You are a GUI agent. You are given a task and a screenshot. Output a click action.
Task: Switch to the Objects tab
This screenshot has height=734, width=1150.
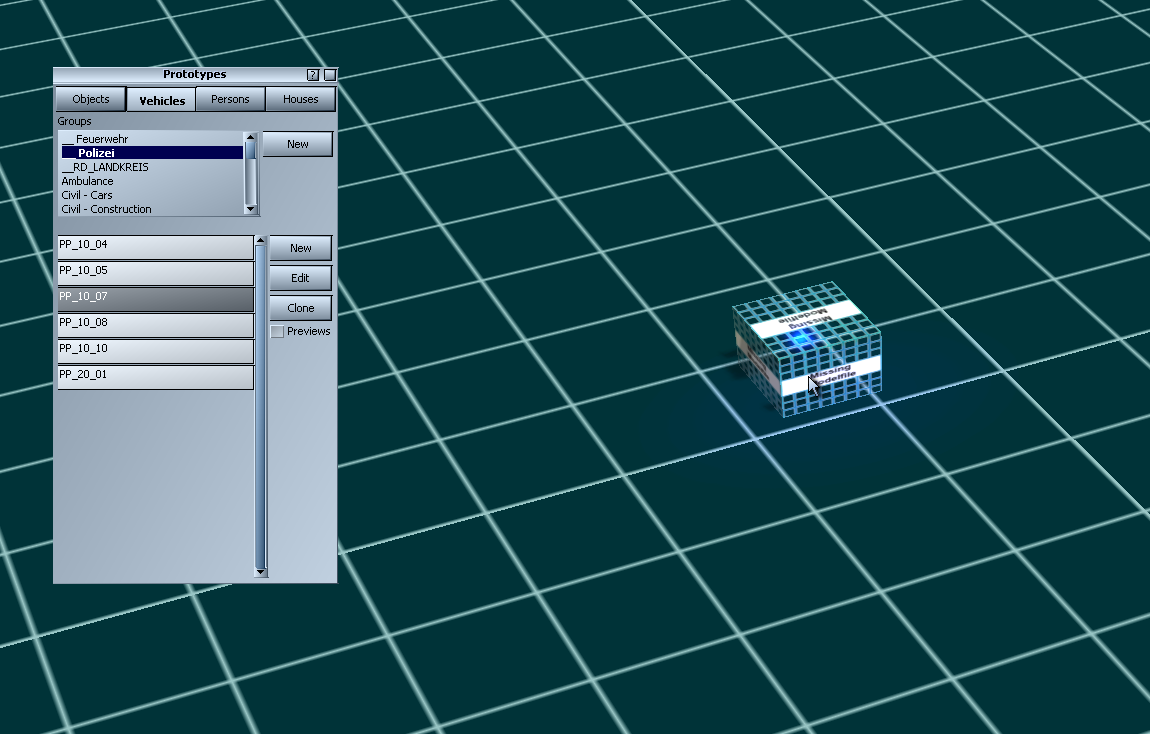[x=91, y=100]
